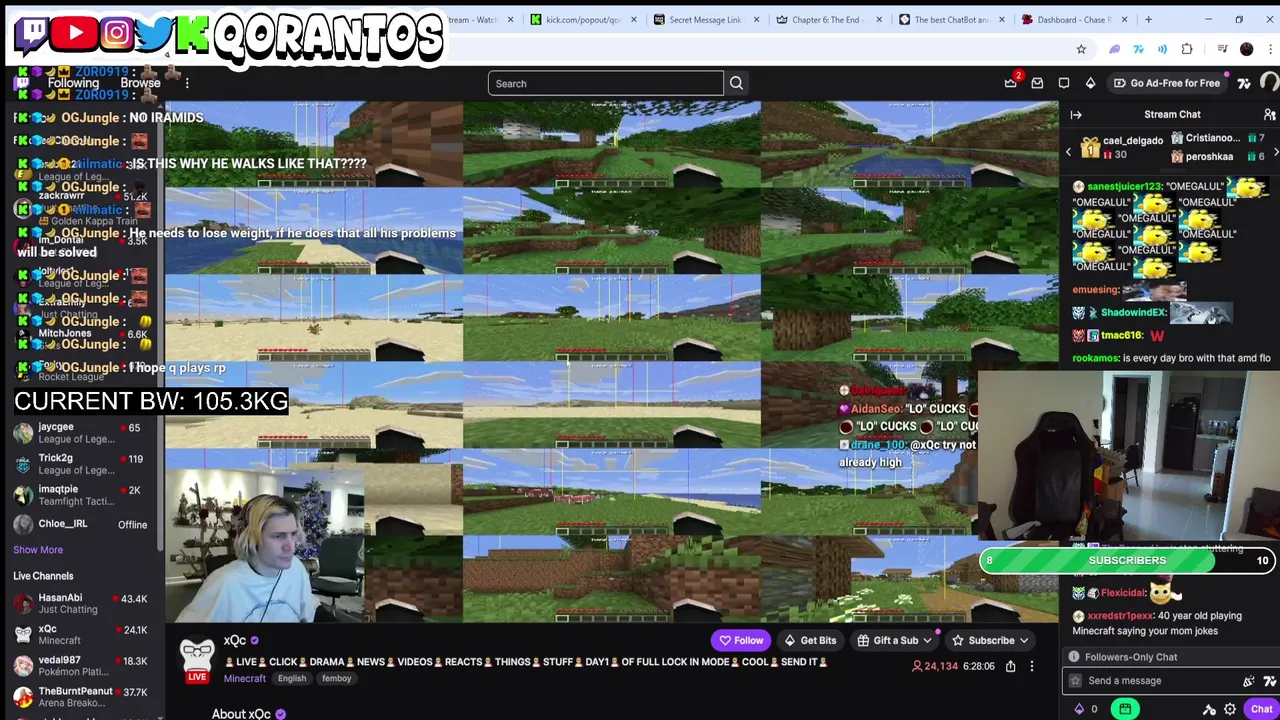
Task: Expand the Subscribe dropdown
Action: pyautogui.click(x=1023, y=640)
